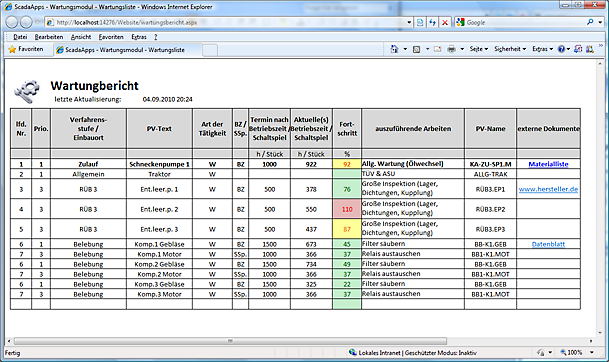This screenshot has width=609, height=362.
Task: Click the Allg. Wartung (Ölwechsel) cell
Action: tap(412, 164)
